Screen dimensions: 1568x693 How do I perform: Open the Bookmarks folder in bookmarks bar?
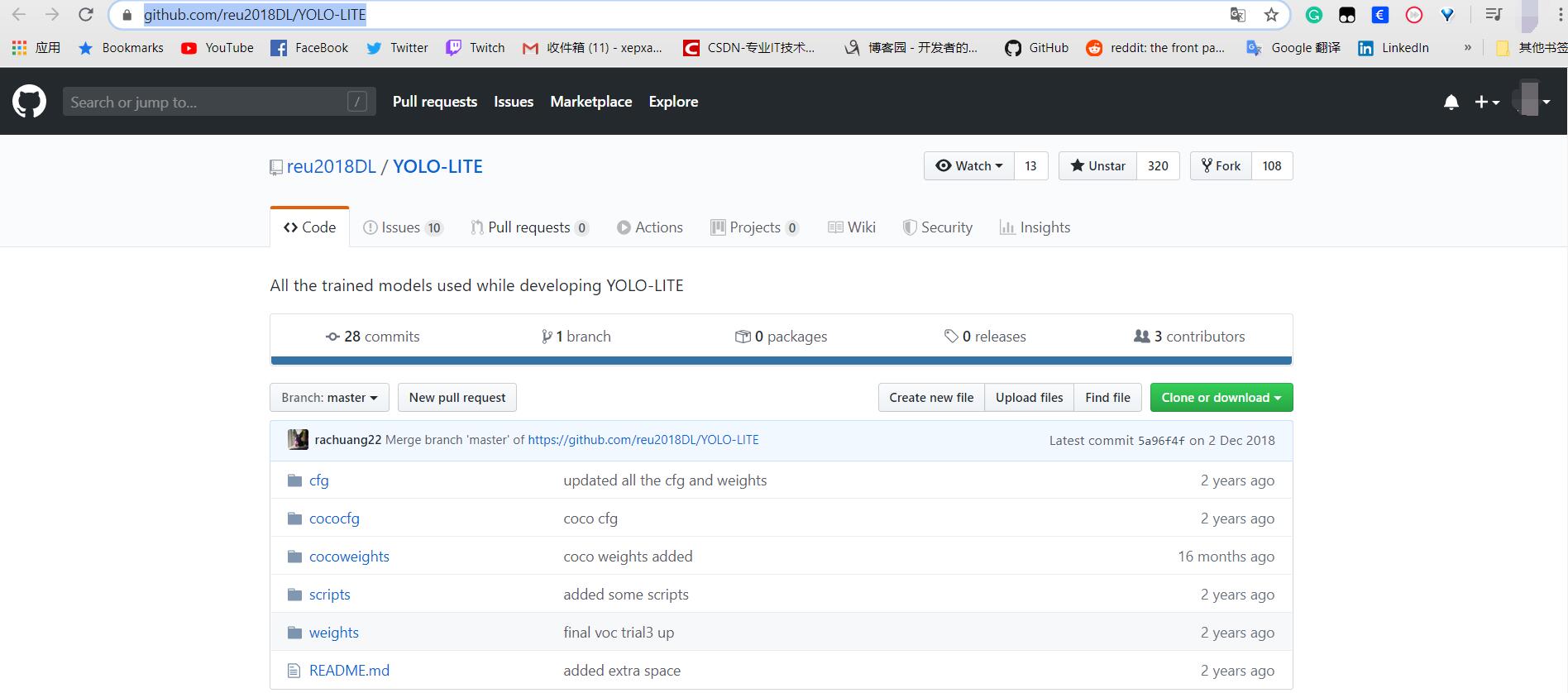click(121, 48)
